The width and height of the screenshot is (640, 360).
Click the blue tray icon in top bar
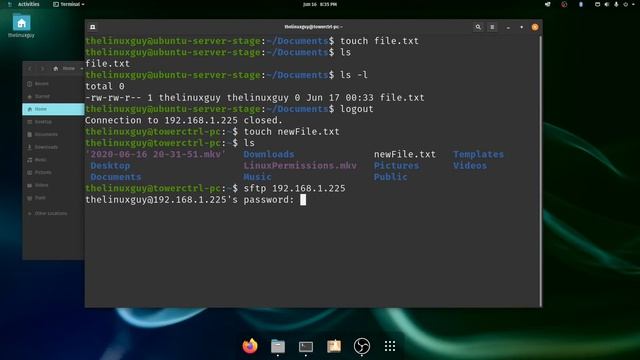coord(581,4)
